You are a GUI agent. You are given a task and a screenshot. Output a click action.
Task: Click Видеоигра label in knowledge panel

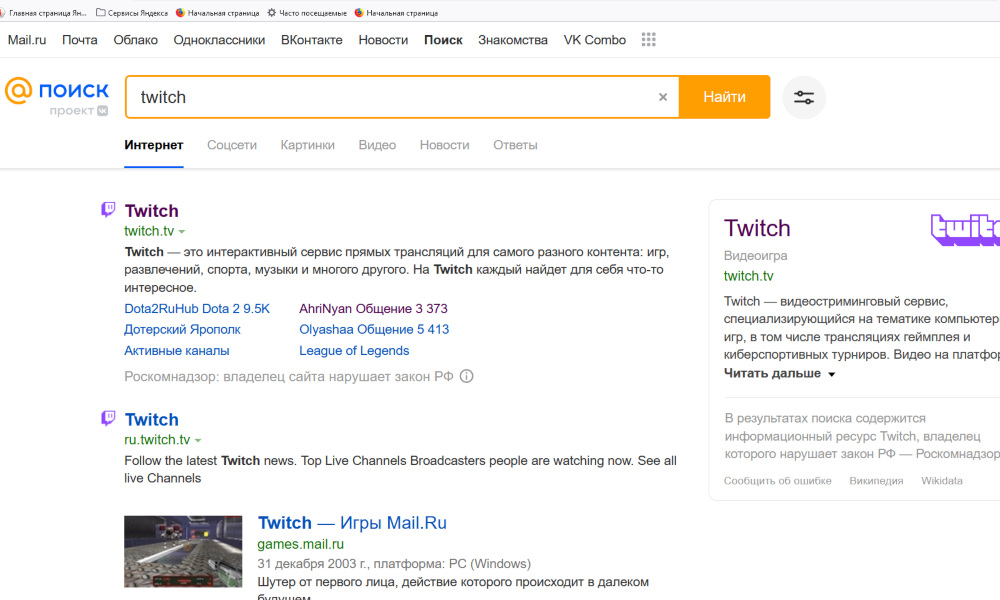click(x=755, y=256)
